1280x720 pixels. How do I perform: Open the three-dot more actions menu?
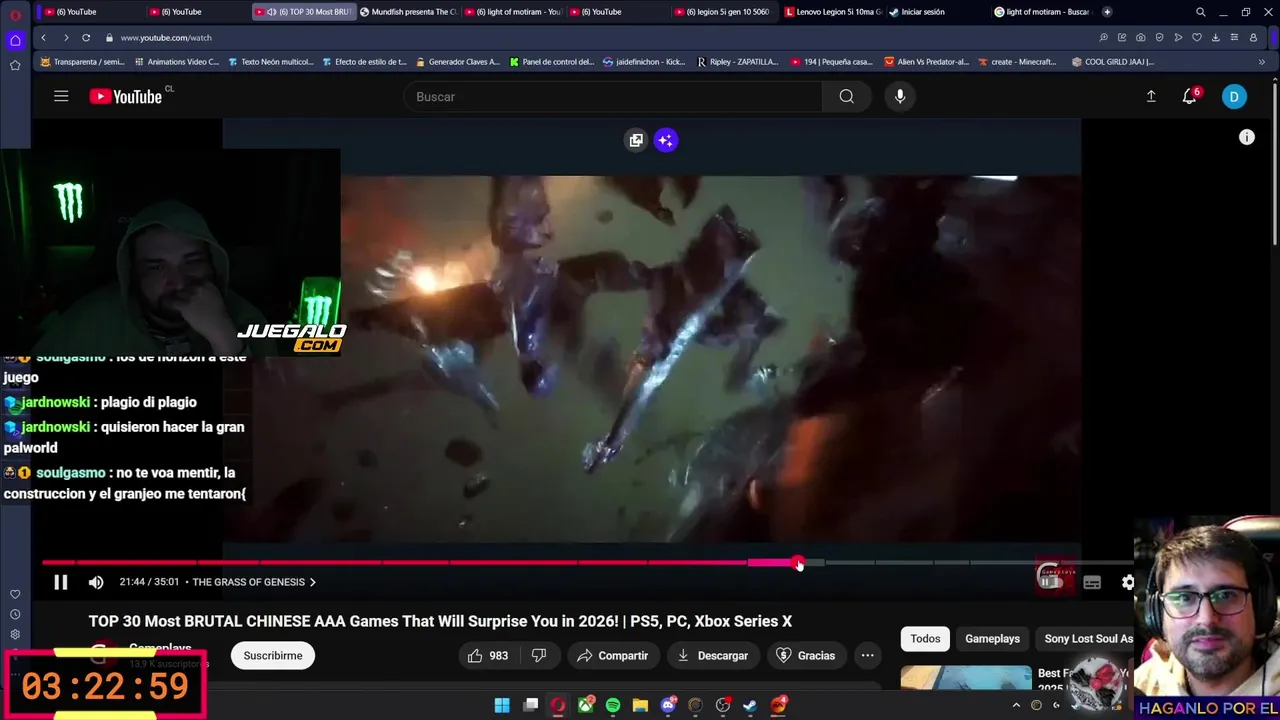868,656
